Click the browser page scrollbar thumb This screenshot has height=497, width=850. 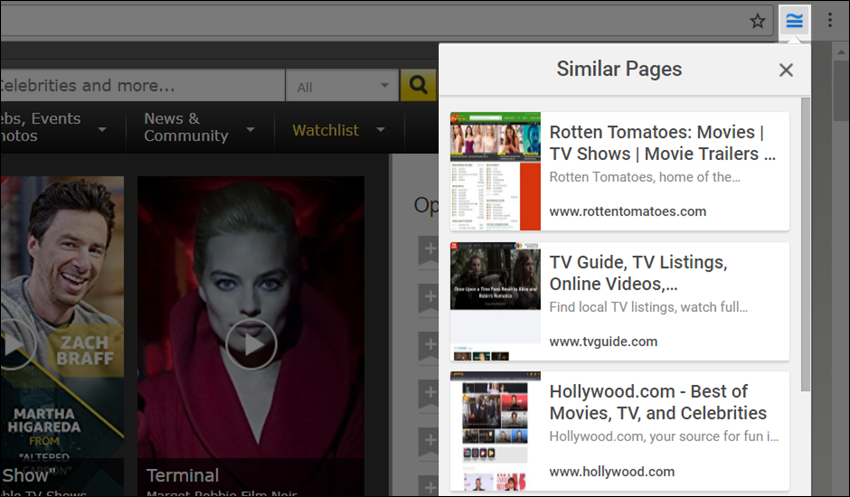point(841,89)
